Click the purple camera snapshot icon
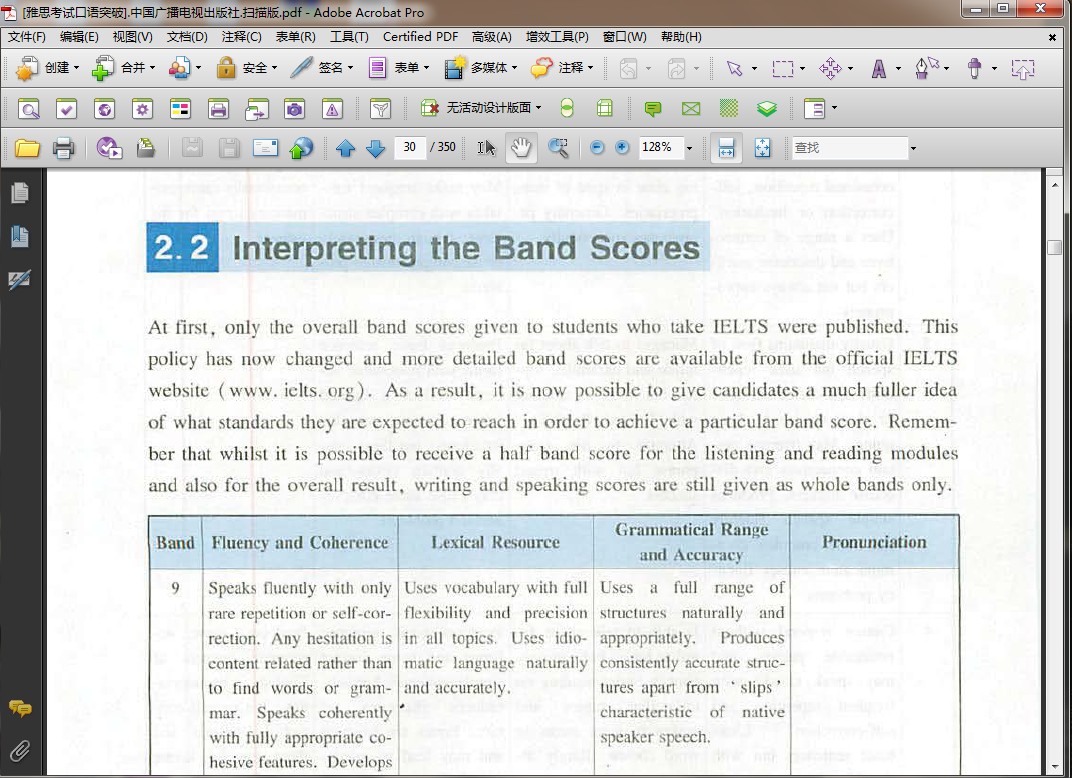 click(x=295, y=109)
